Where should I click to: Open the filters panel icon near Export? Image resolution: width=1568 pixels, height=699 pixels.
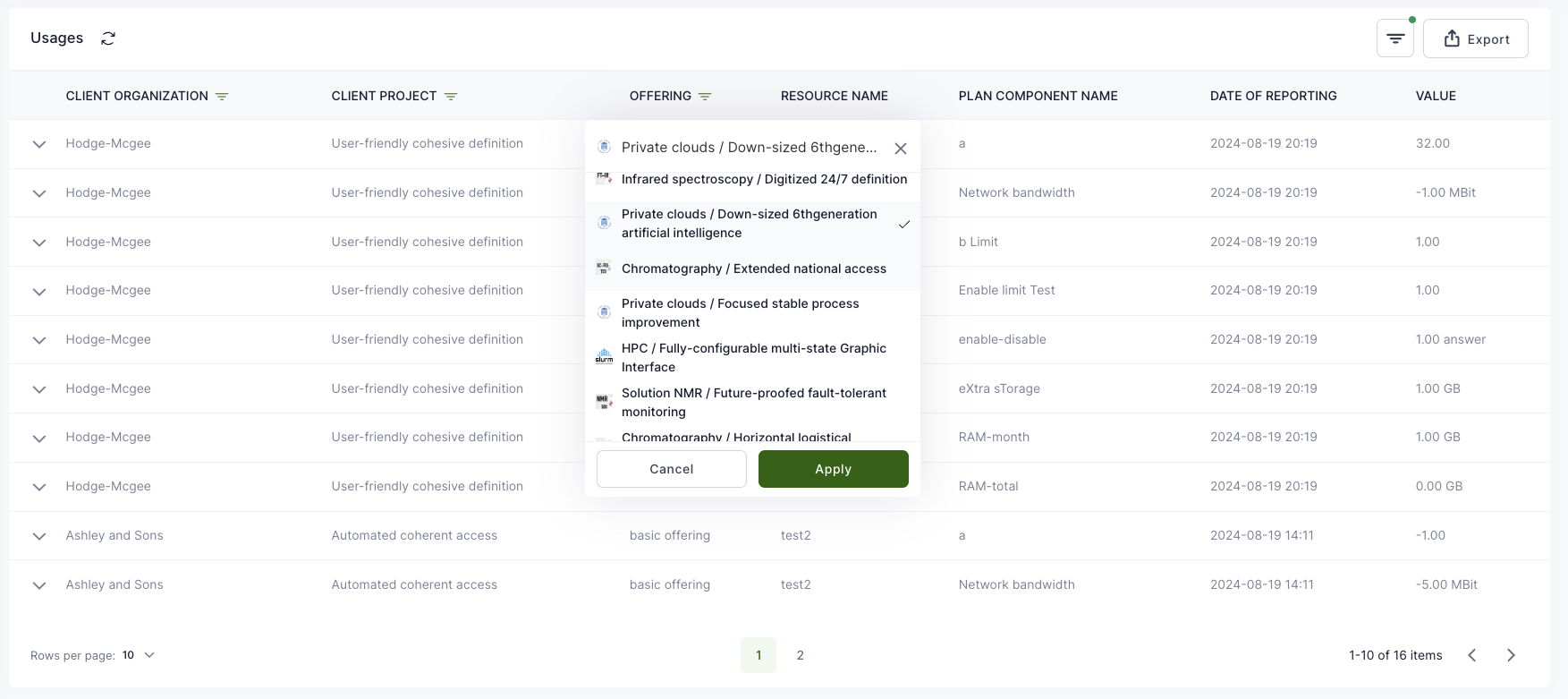pos(1394,38)
